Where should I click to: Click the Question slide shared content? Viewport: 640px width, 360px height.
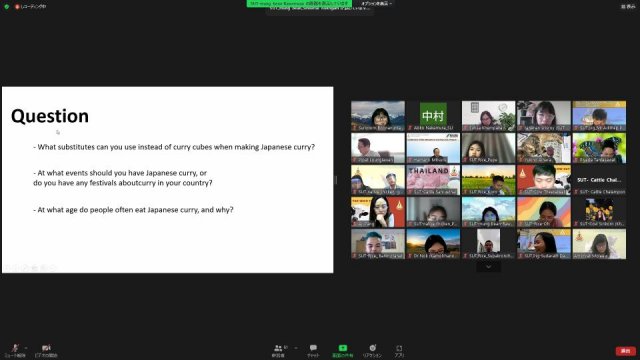pos(167,180)
